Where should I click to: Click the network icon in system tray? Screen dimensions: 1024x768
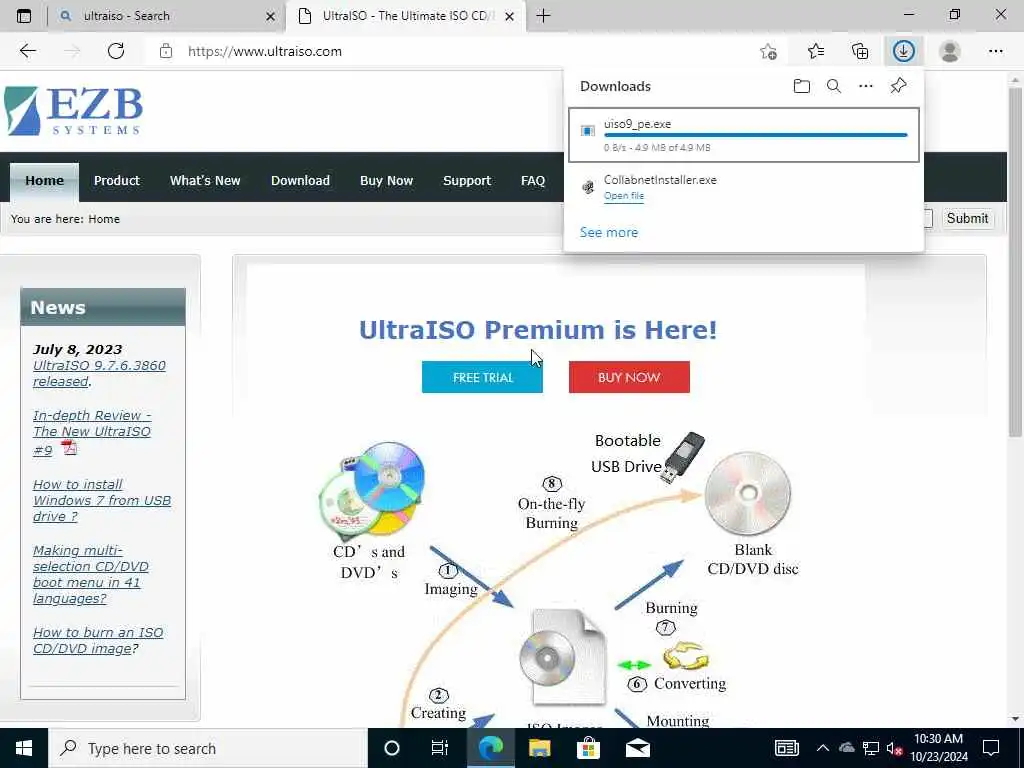click(x=871, y=748)
